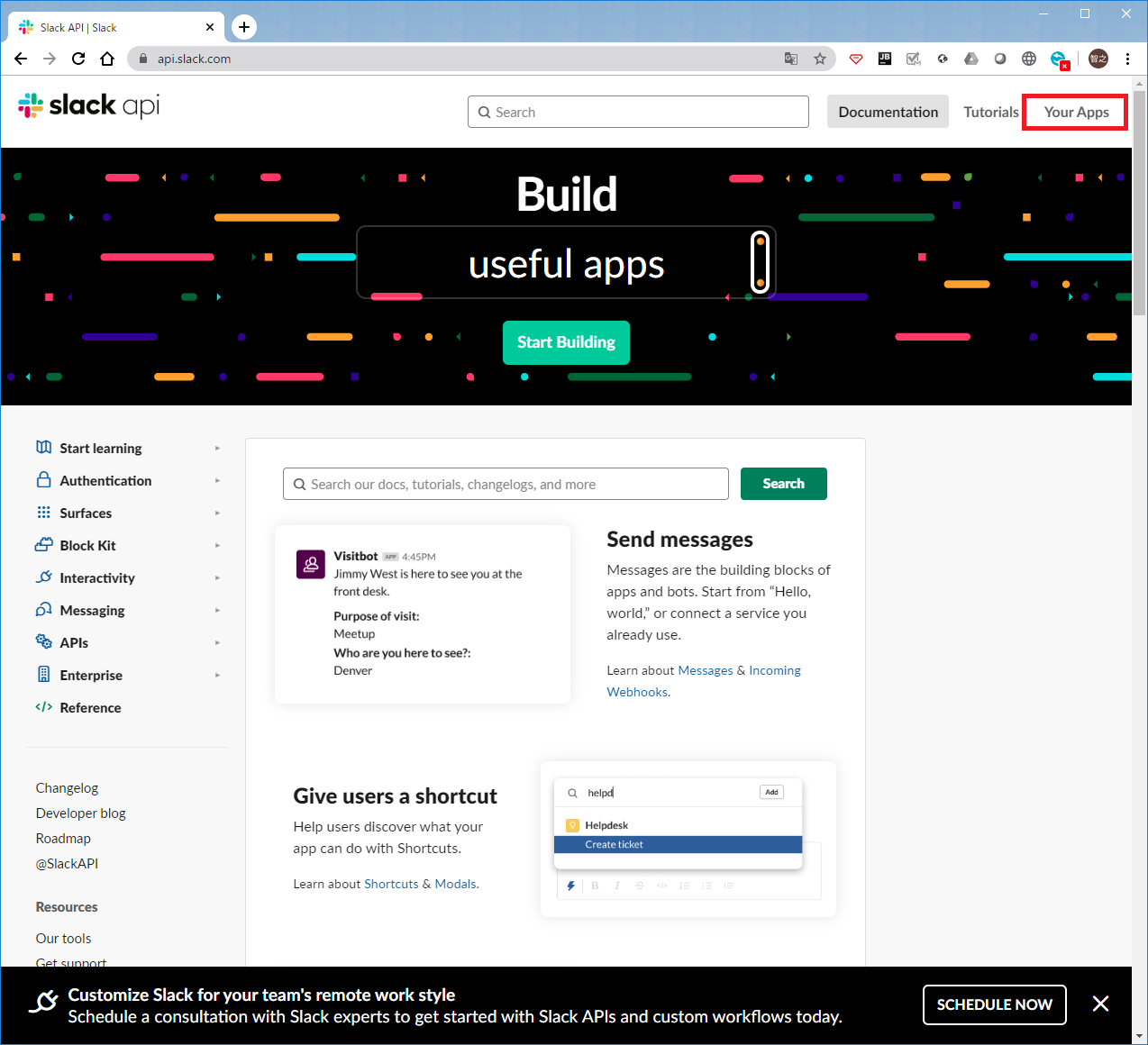Open a new browser tab
Image resolution: width=1148 pixels, height=1045 pixels.
click(244, 27)
